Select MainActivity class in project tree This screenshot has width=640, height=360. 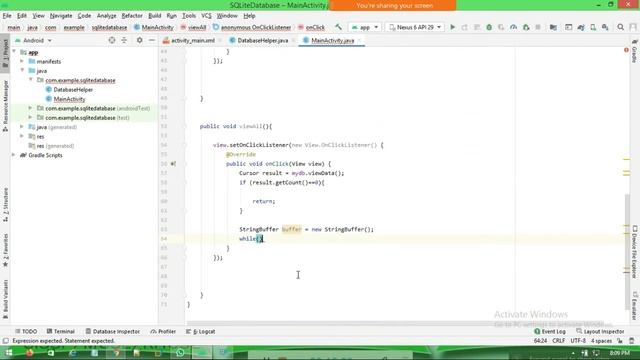coord(65,99)
